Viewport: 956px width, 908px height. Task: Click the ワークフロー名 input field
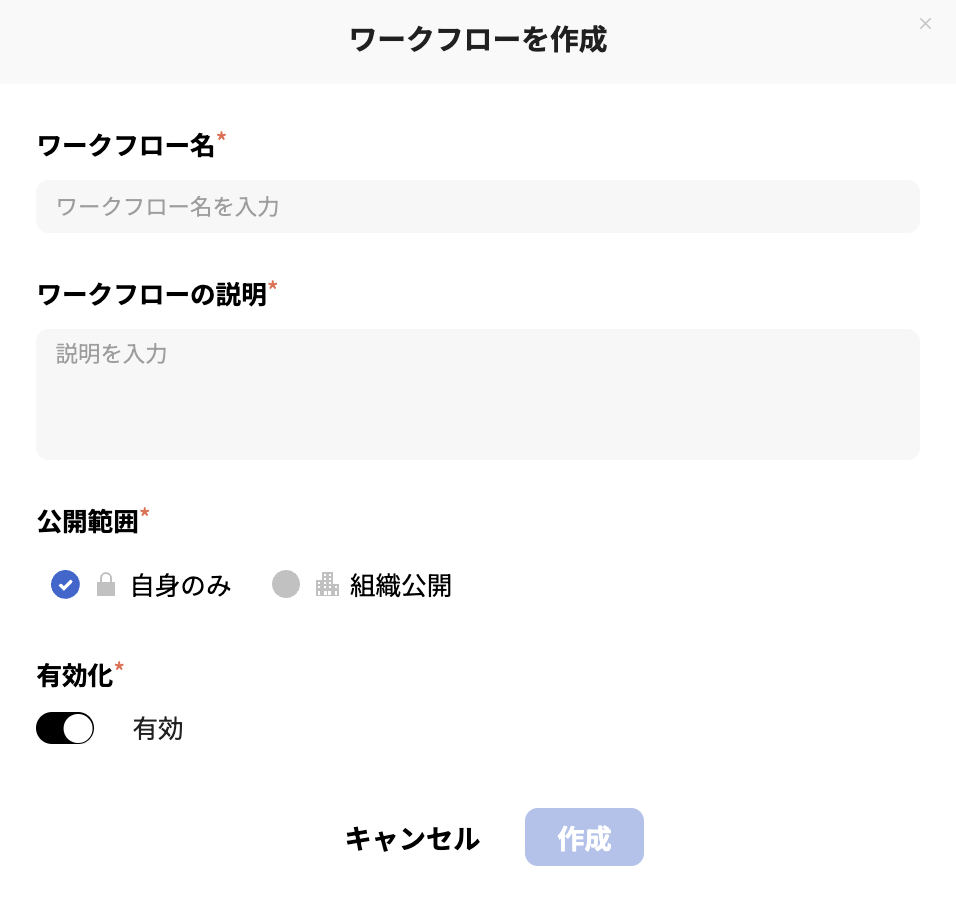tap(477, 206)
